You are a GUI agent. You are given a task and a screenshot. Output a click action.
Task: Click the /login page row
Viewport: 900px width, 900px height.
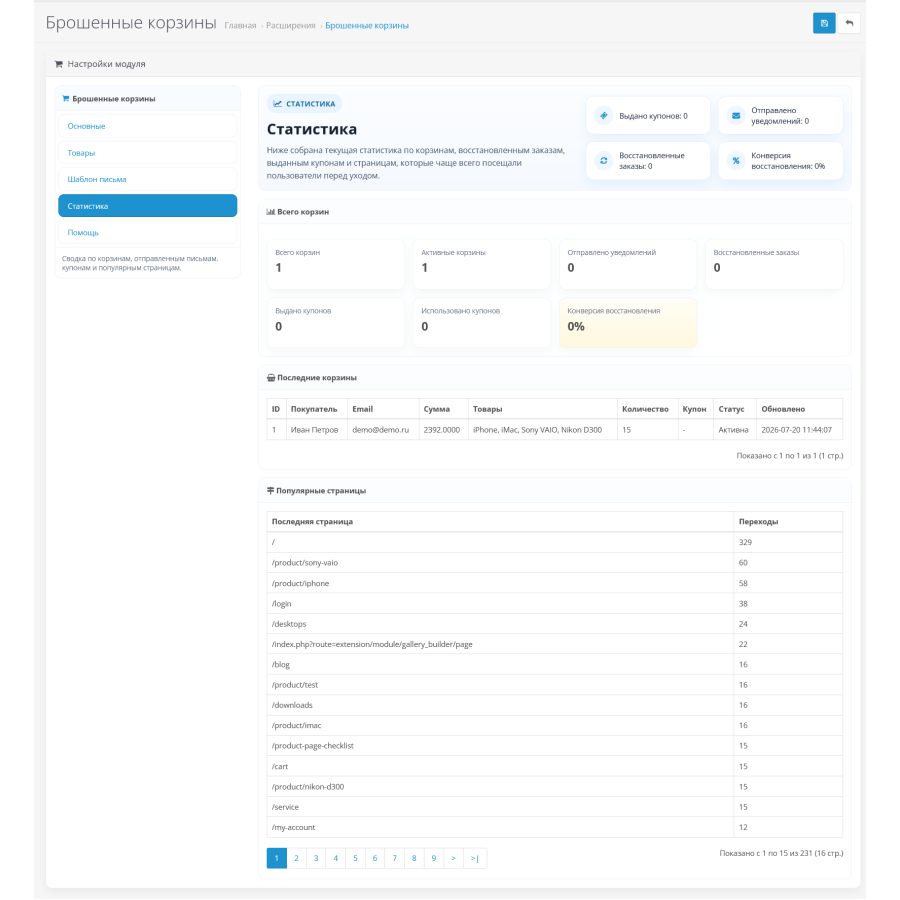[x=554, y=604]
